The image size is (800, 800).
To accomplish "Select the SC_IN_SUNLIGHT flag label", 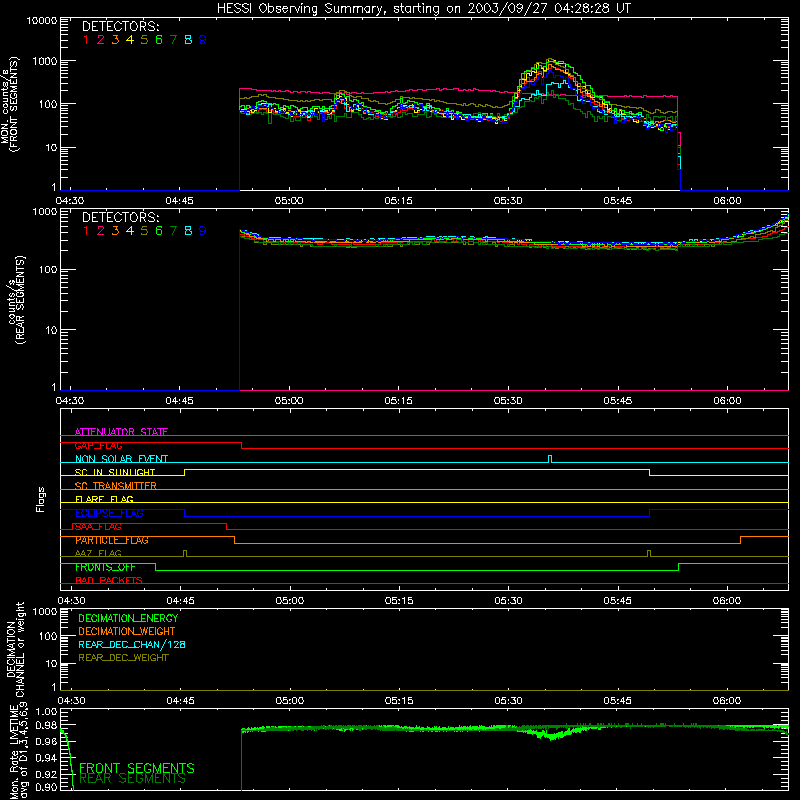I will pos(115,472).
